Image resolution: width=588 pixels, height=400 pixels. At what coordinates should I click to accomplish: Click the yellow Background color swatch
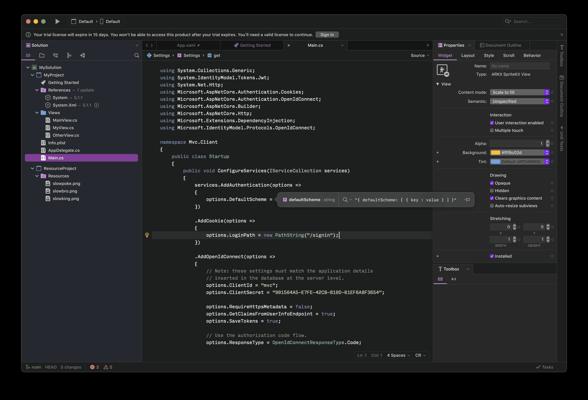(495, 153)
